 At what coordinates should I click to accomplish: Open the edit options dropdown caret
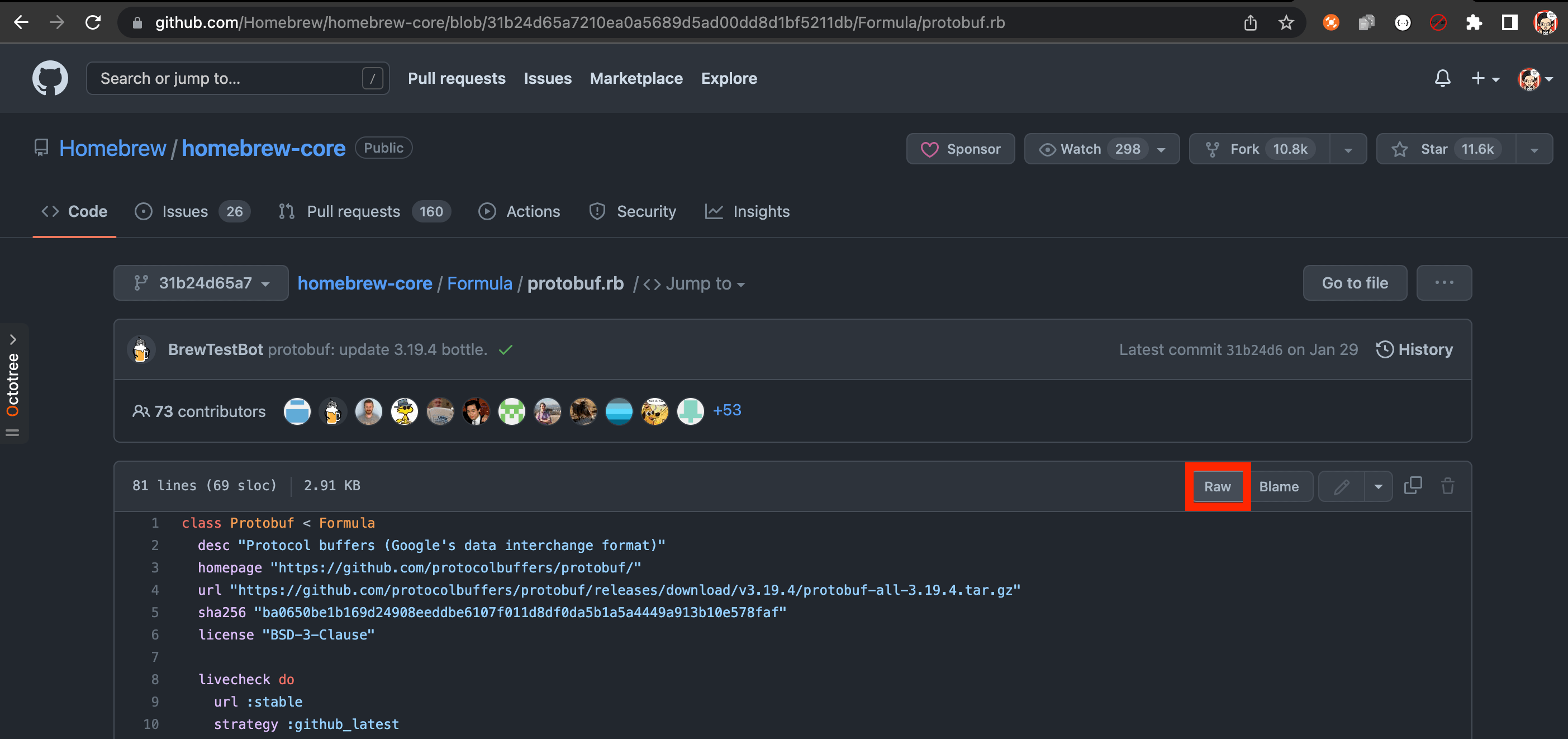(1379, 486)
